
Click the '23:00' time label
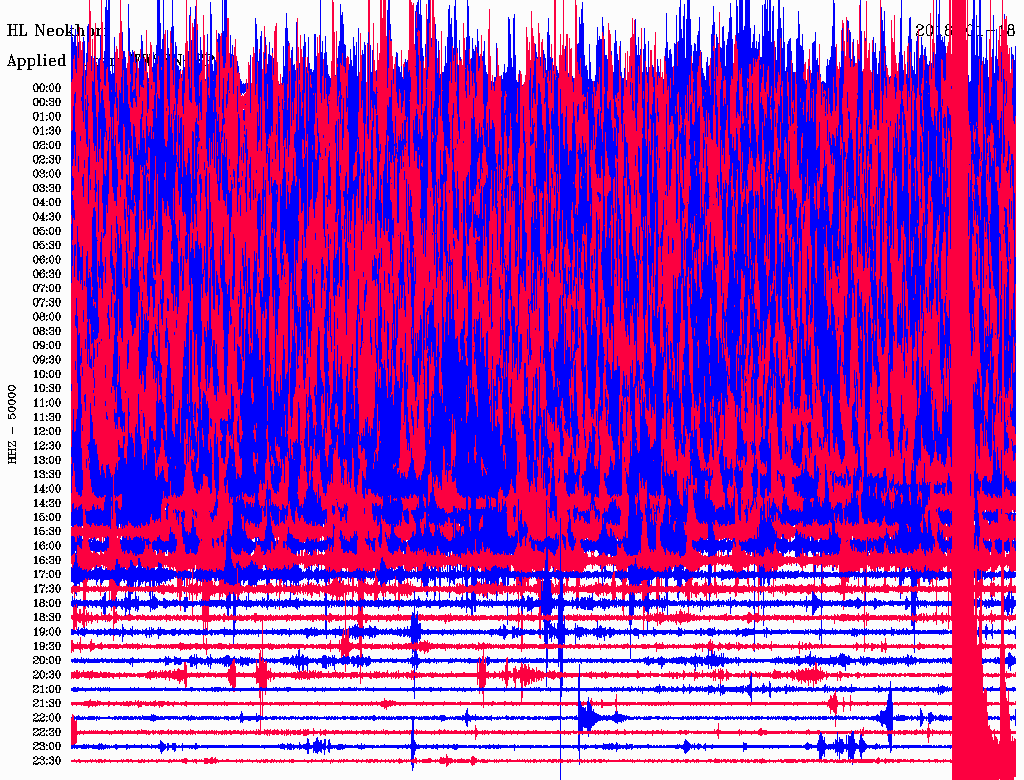point(47,747)
